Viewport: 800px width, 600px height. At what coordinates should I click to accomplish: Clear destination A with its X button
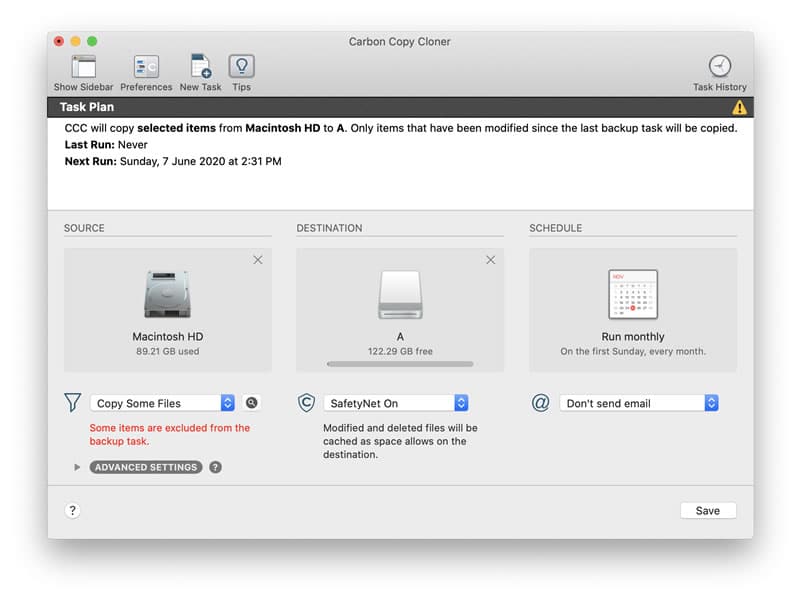[490, 260]
